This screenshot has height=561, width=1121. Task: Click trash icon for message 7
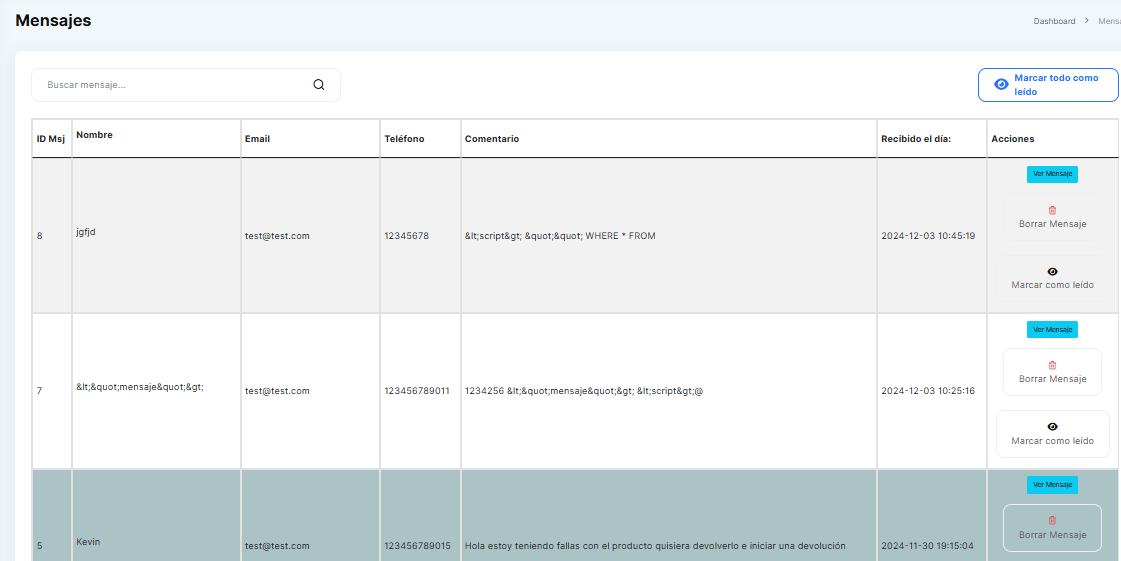[1052, 365]
